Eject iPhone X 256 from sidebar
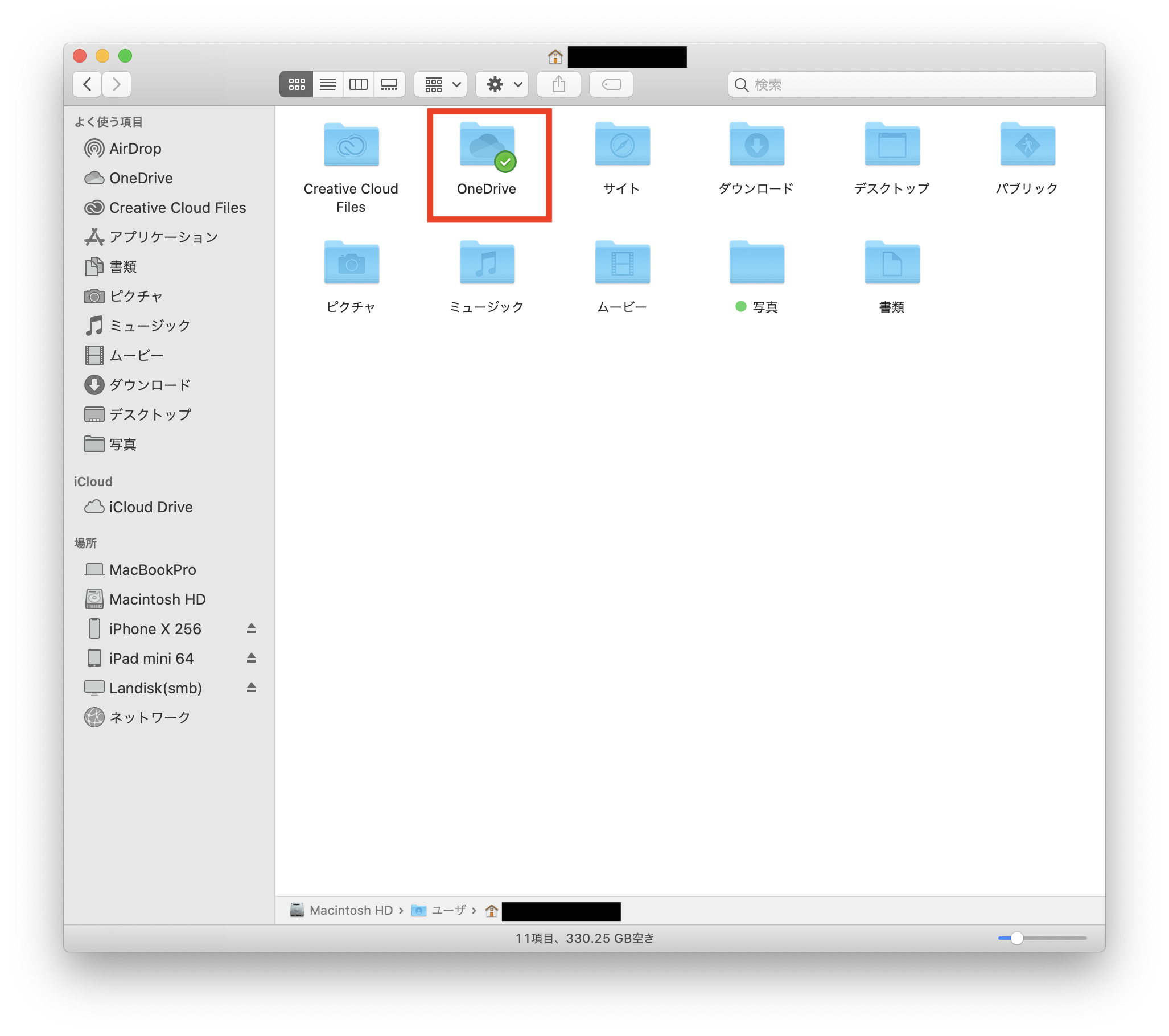Screen dimensions: 1169x1036 coord(251,628)
